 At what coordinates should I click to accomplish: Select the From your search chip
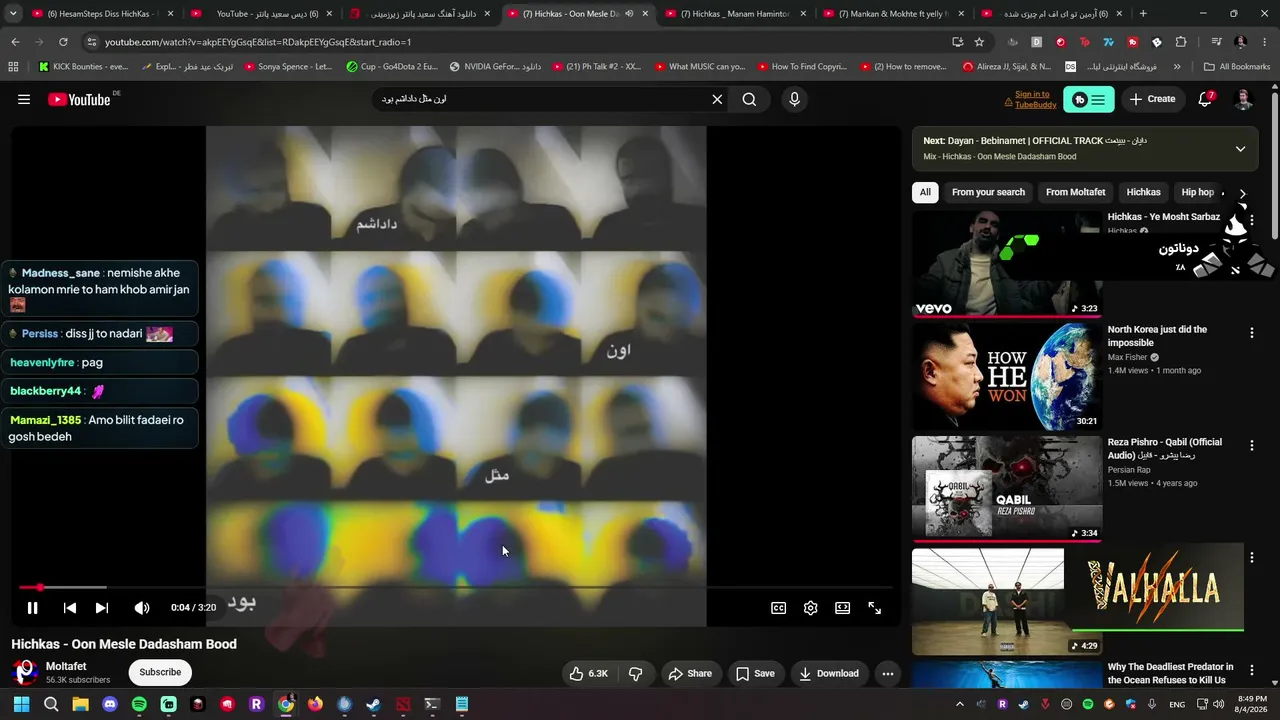point(988,192)
